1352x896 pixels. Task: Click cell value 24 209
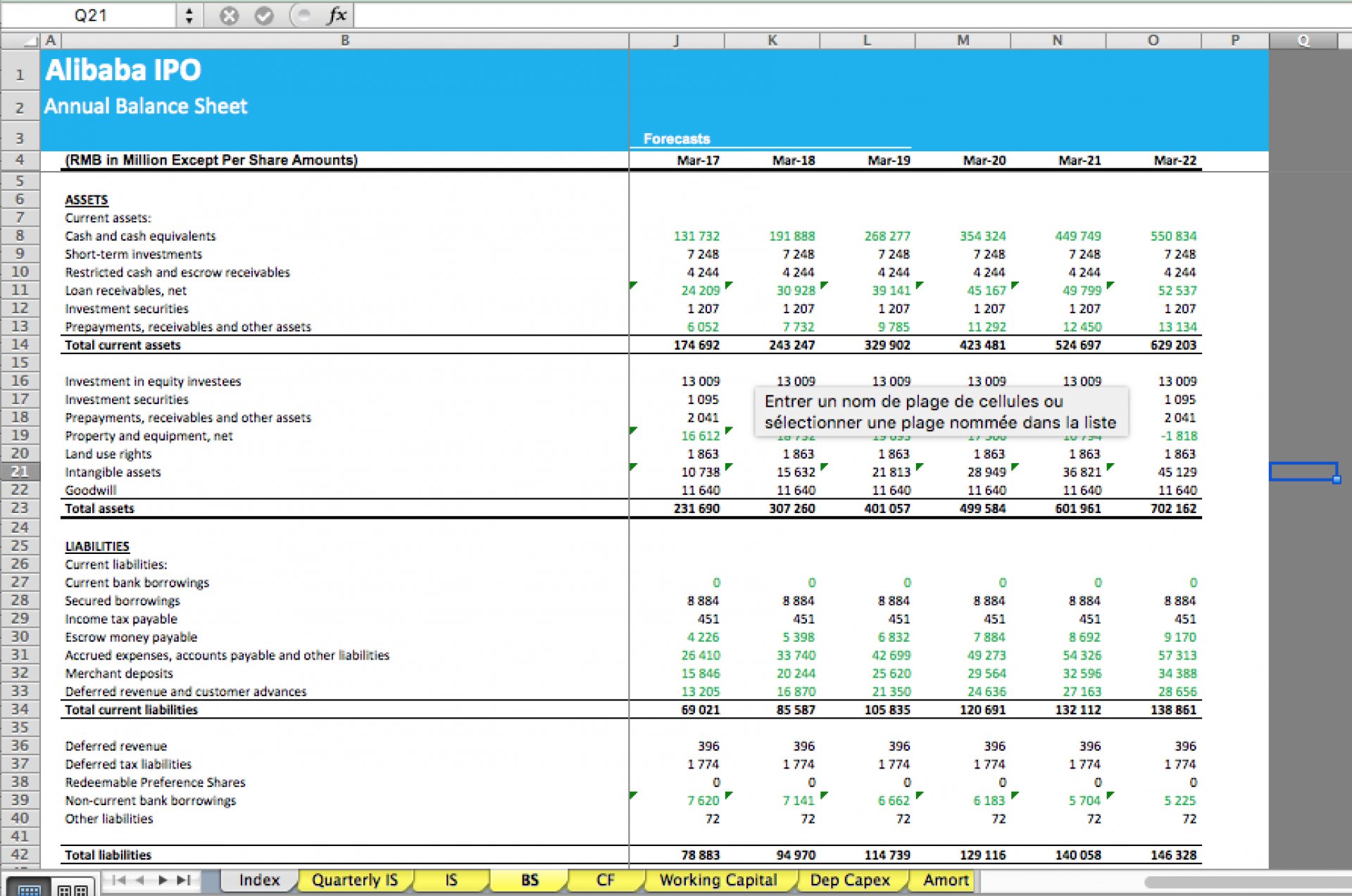tap(700, 290)
